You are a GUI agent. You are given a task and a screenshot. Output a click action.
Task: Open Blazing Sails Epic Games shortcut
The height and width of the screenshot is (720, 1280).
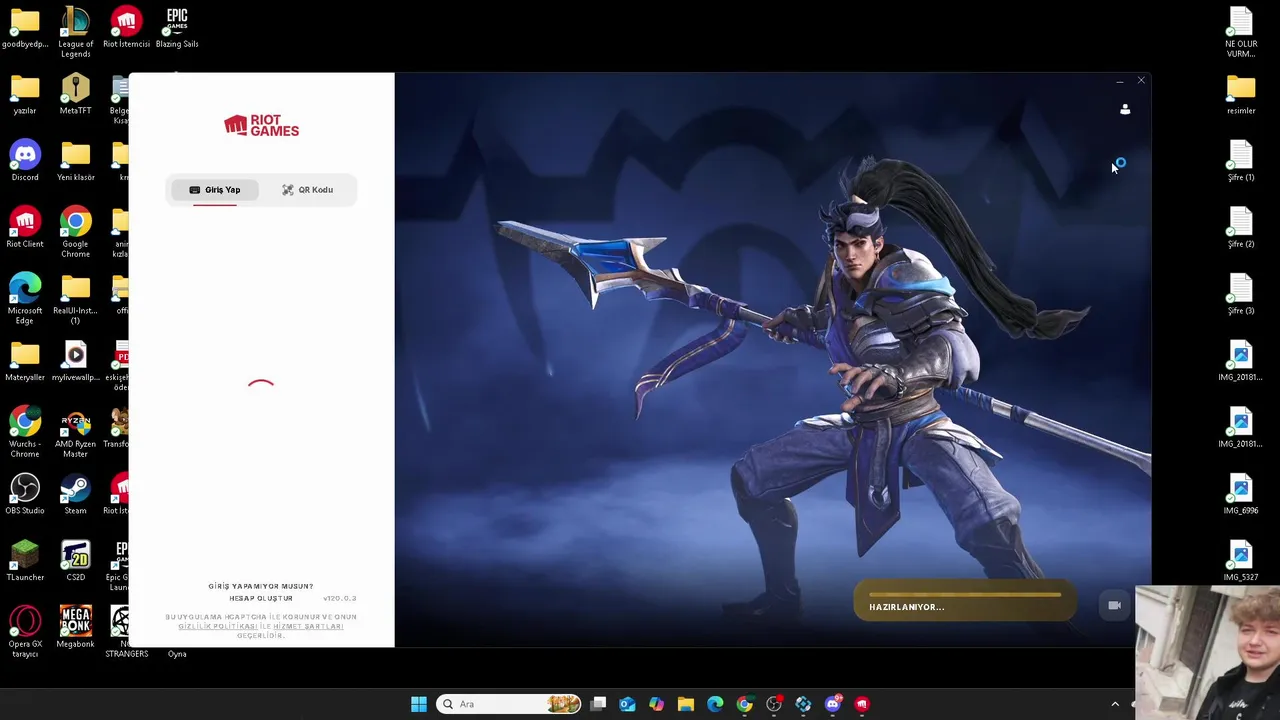177,27
